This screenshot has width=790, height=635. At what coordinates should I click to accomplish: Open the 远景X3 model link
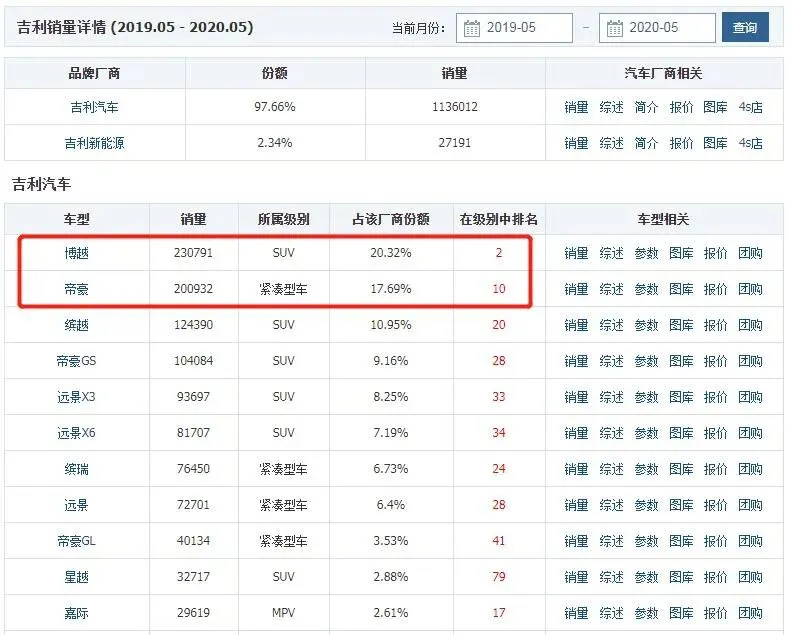[x=76, y=397]
